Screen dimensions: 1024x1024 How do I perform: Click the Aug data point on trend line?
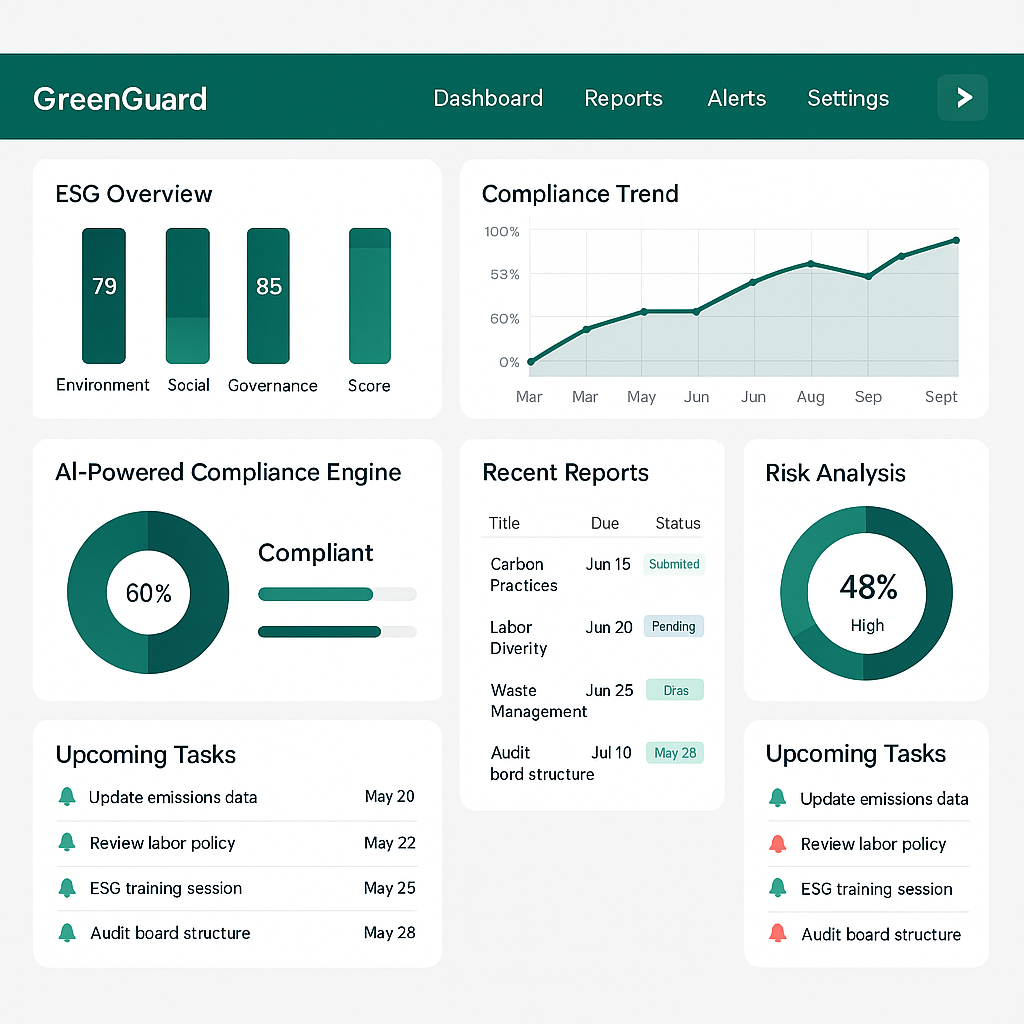click(x=811, y=264)
